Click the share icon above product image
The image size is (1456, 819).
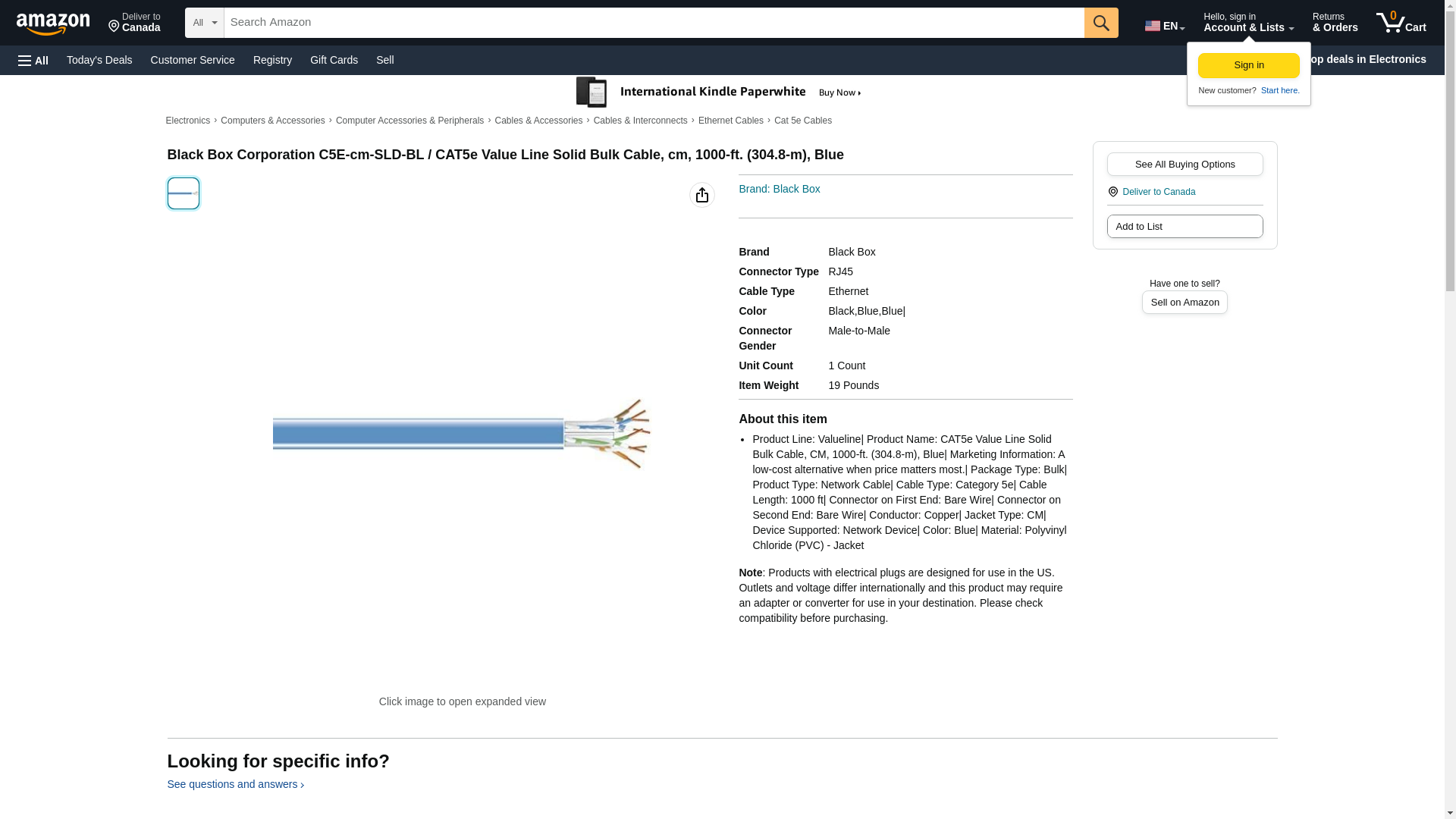(x=701, y=195)
